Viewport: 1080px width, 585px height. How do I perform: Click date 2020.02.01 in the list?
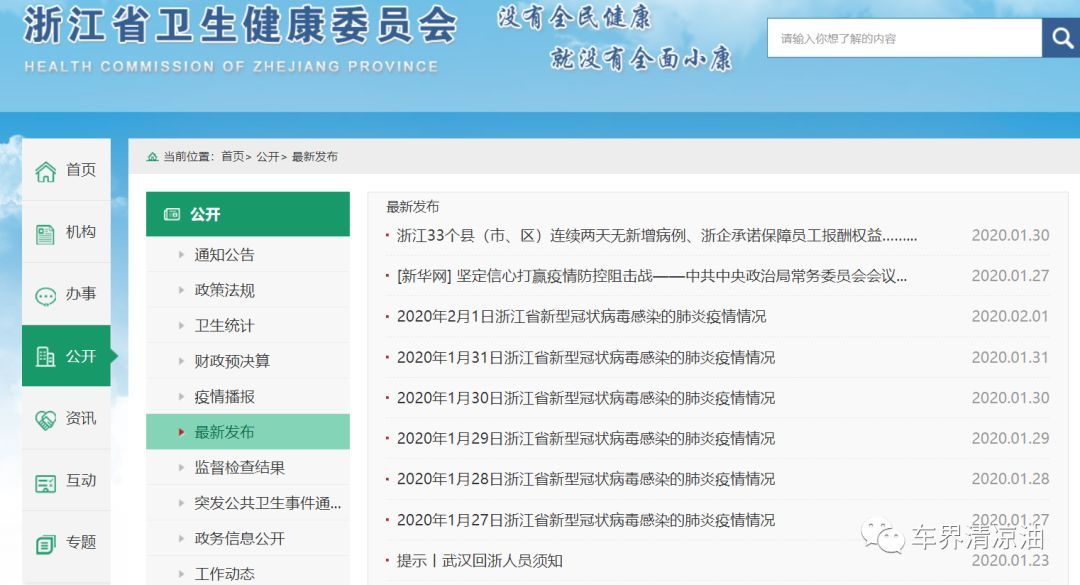[1010, 316]
